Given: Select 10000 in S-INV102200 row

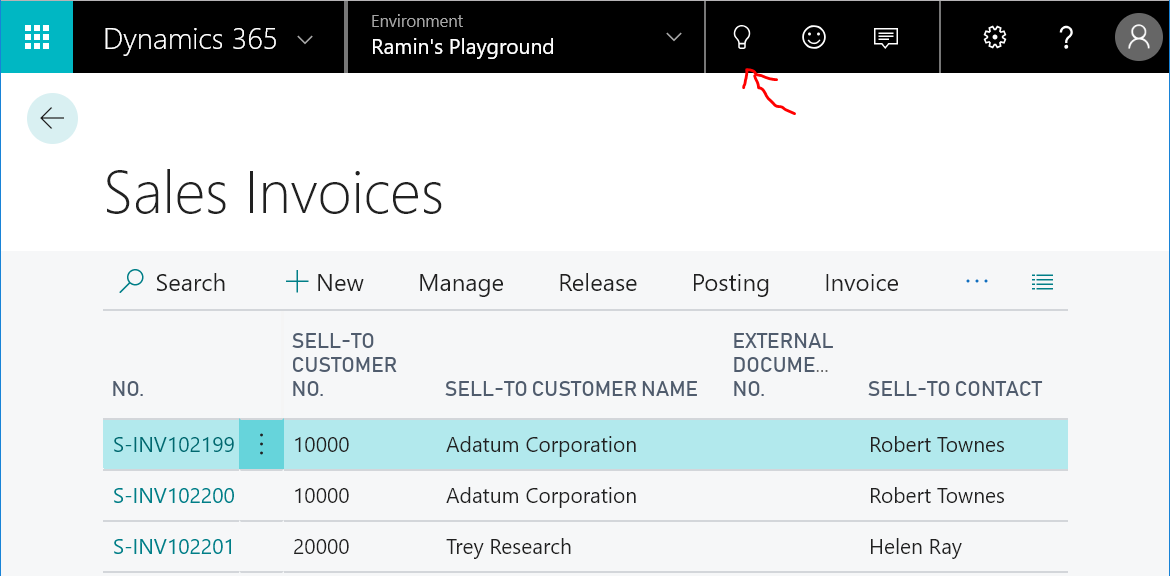Looking at the screenshot, I should pyautogui.click(x=322, y=496).
